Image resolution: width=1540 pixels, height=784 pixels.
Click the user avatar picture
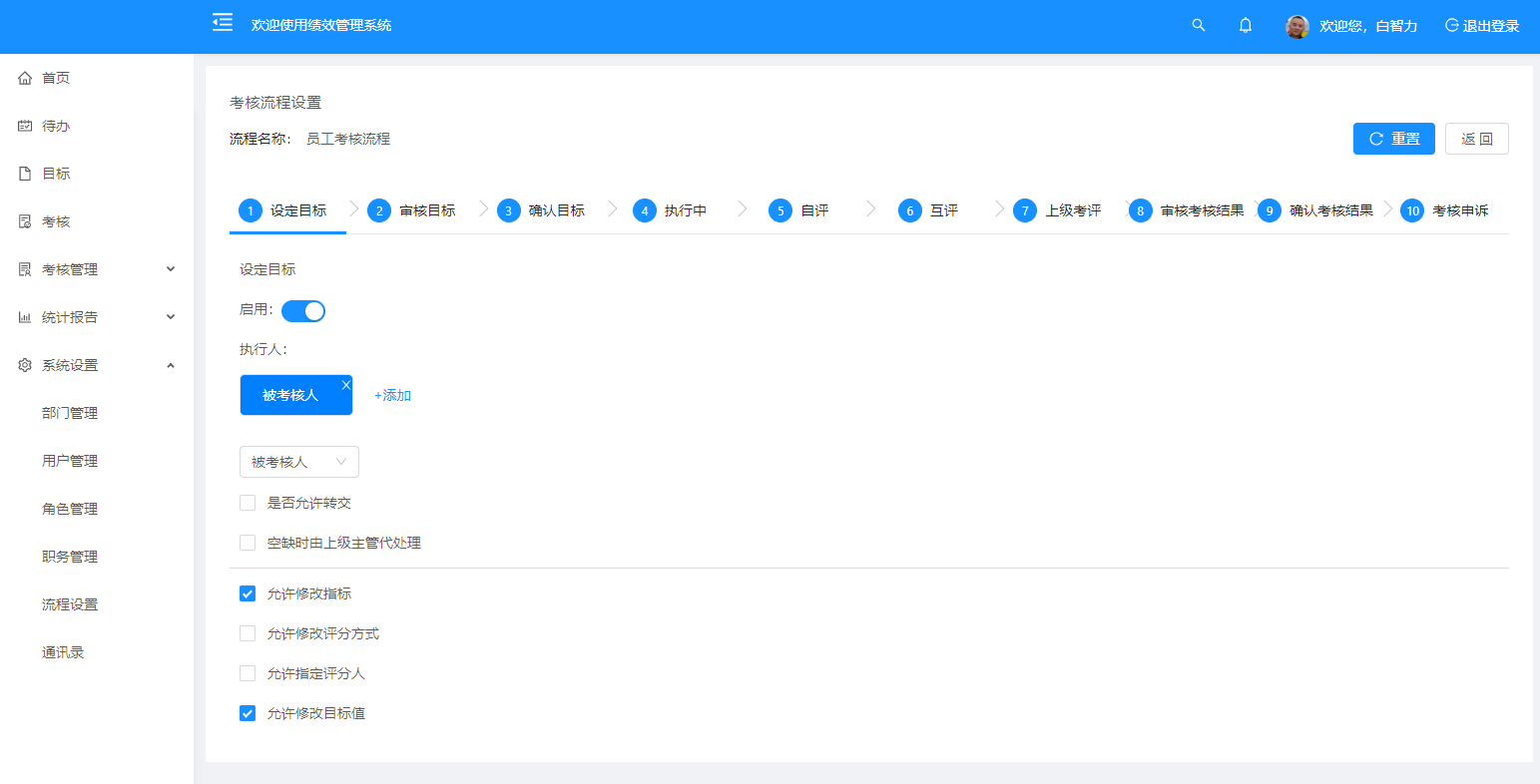[x=1296, y=27]
